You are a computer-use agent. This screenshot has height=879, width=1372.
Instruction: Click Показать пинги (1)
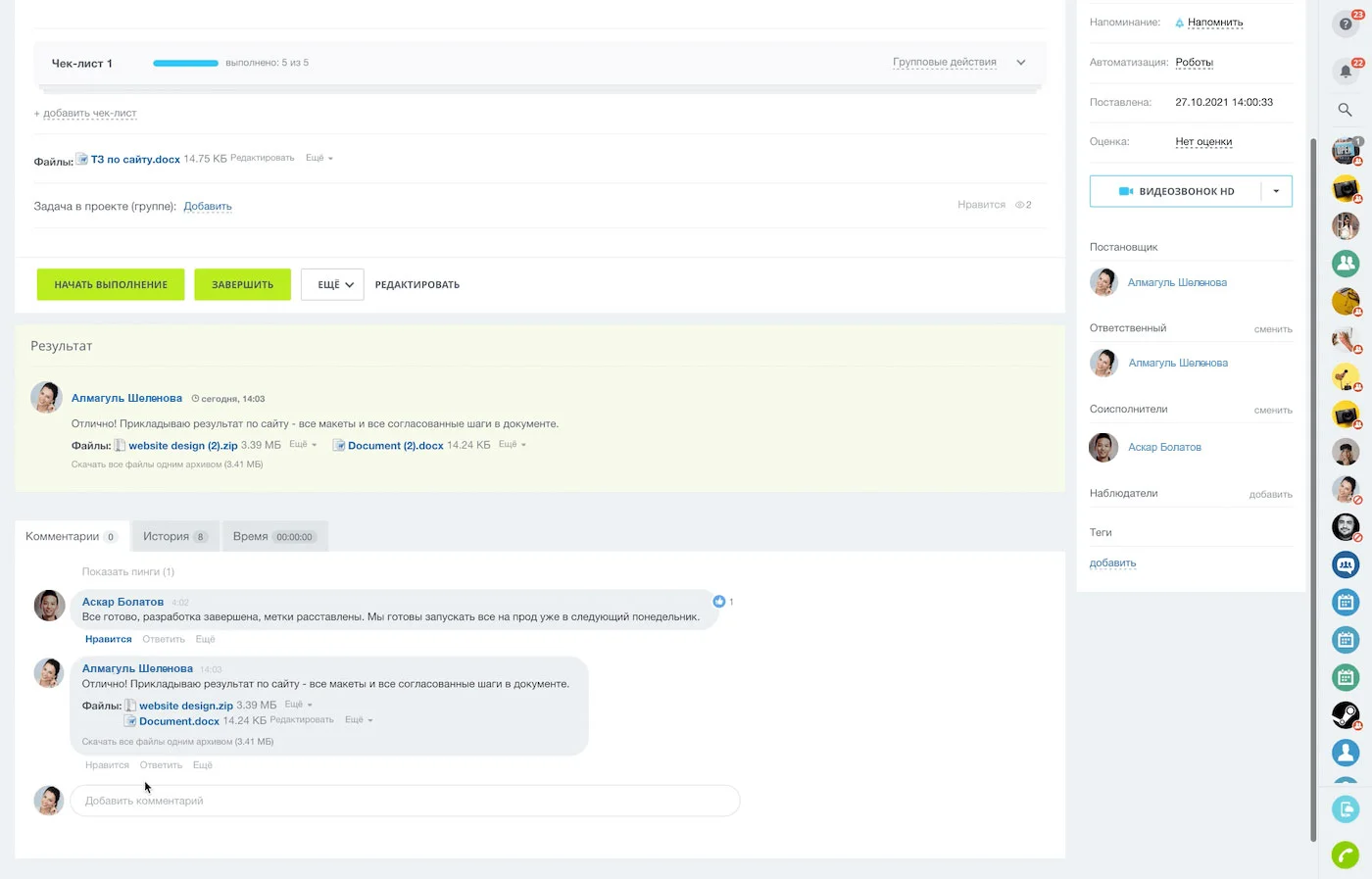[x=128, y=572]
